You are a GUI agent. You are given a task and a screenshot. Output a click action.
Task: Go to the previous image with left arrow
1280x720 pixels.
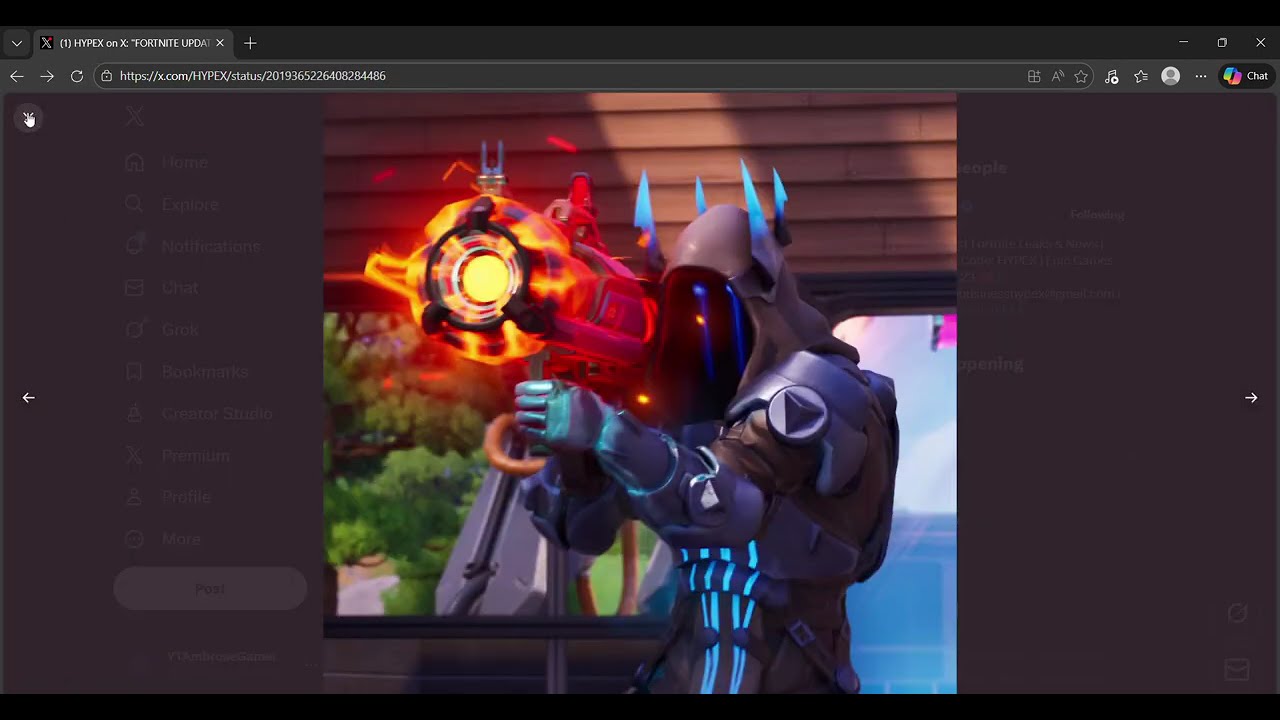29,398
